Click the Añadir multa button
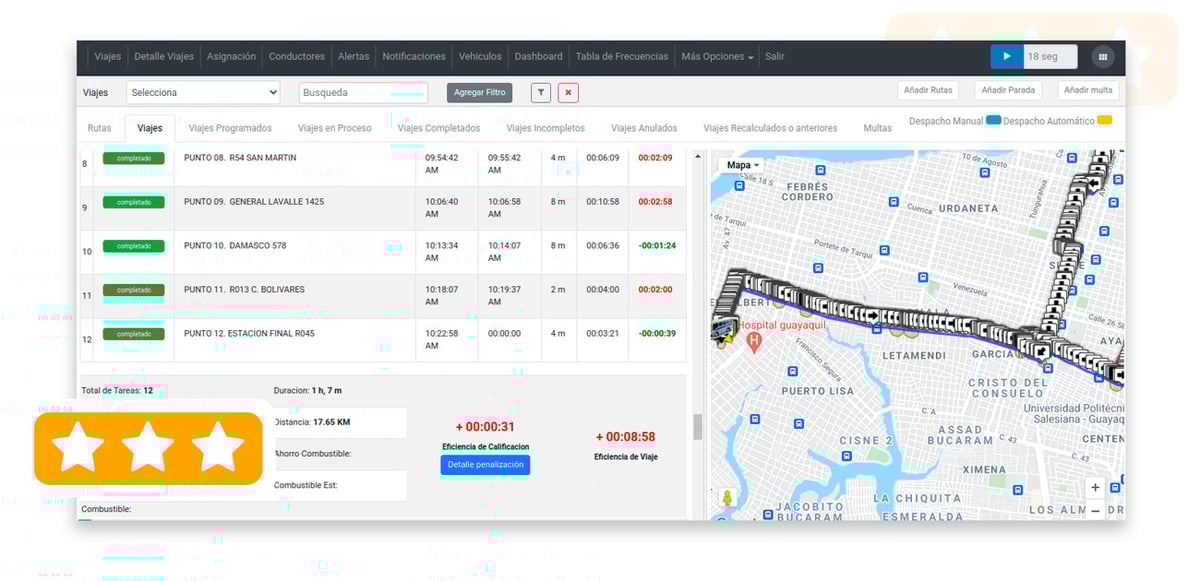Image resolution: width=1200 pixels, height=581 pixels. coord(1088,91)
